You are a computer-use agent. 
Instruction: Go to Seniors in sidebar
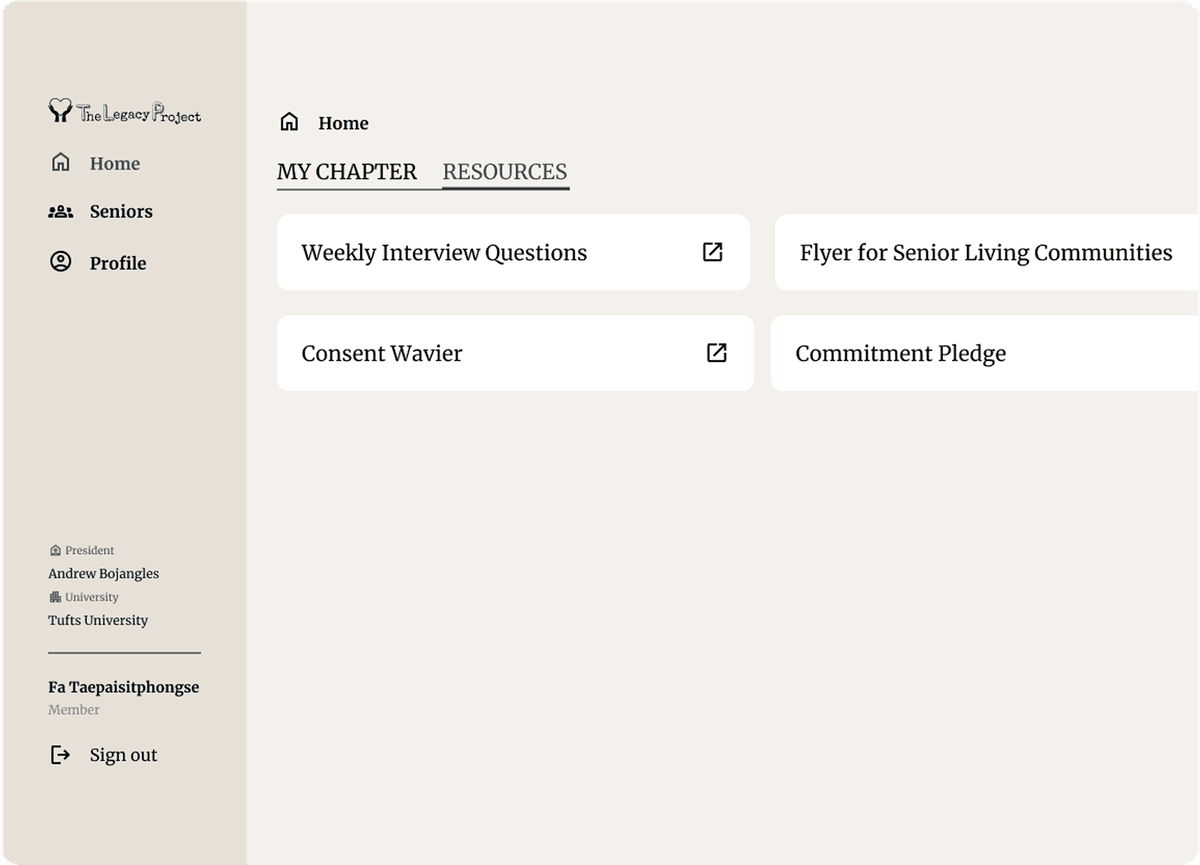click(x=121, y=211)
